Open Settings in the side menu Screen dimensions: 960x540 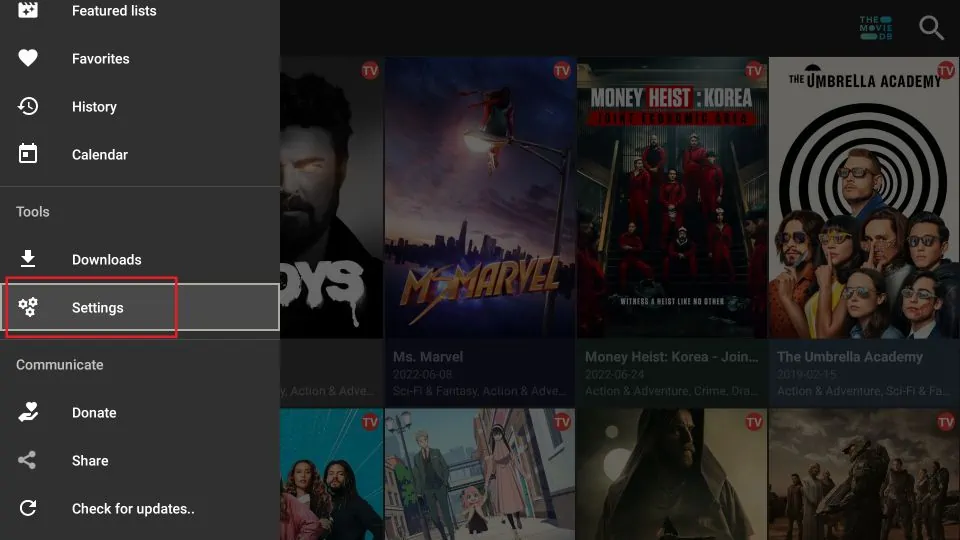click(x=140, y=307)
